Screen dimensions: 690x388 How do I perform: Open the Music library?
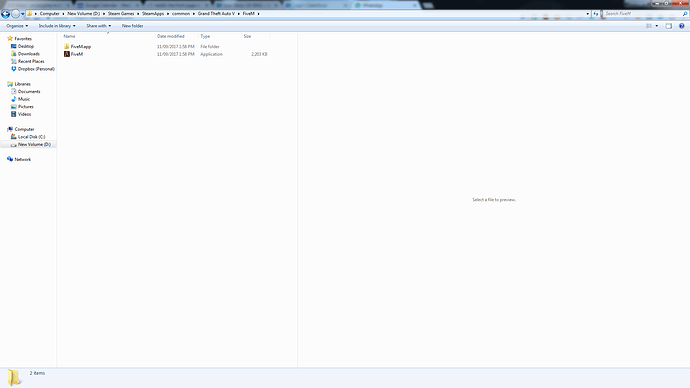point(24,99)
